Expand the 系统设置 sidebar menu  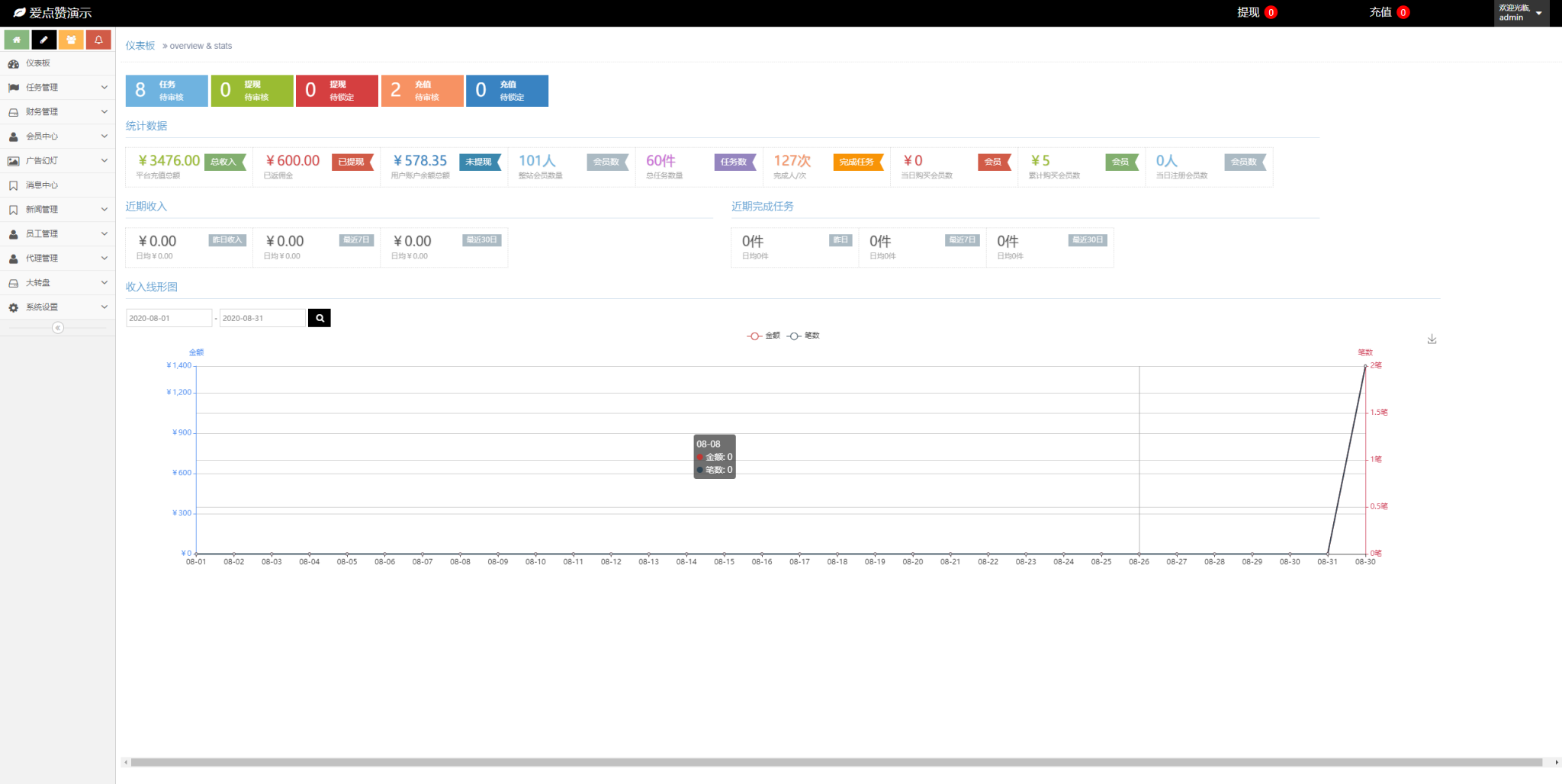click(x=57, y=307)
